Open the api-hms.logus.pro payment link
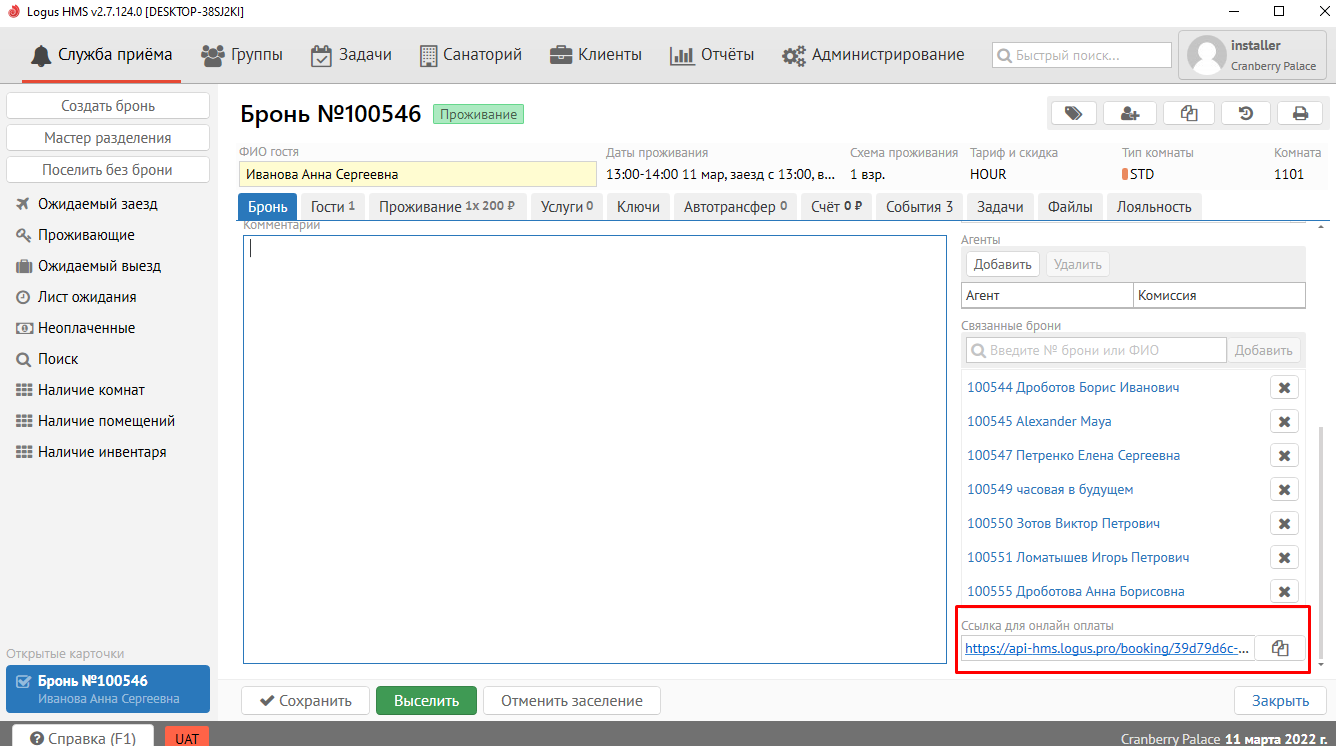 [x=1107, y=648]
